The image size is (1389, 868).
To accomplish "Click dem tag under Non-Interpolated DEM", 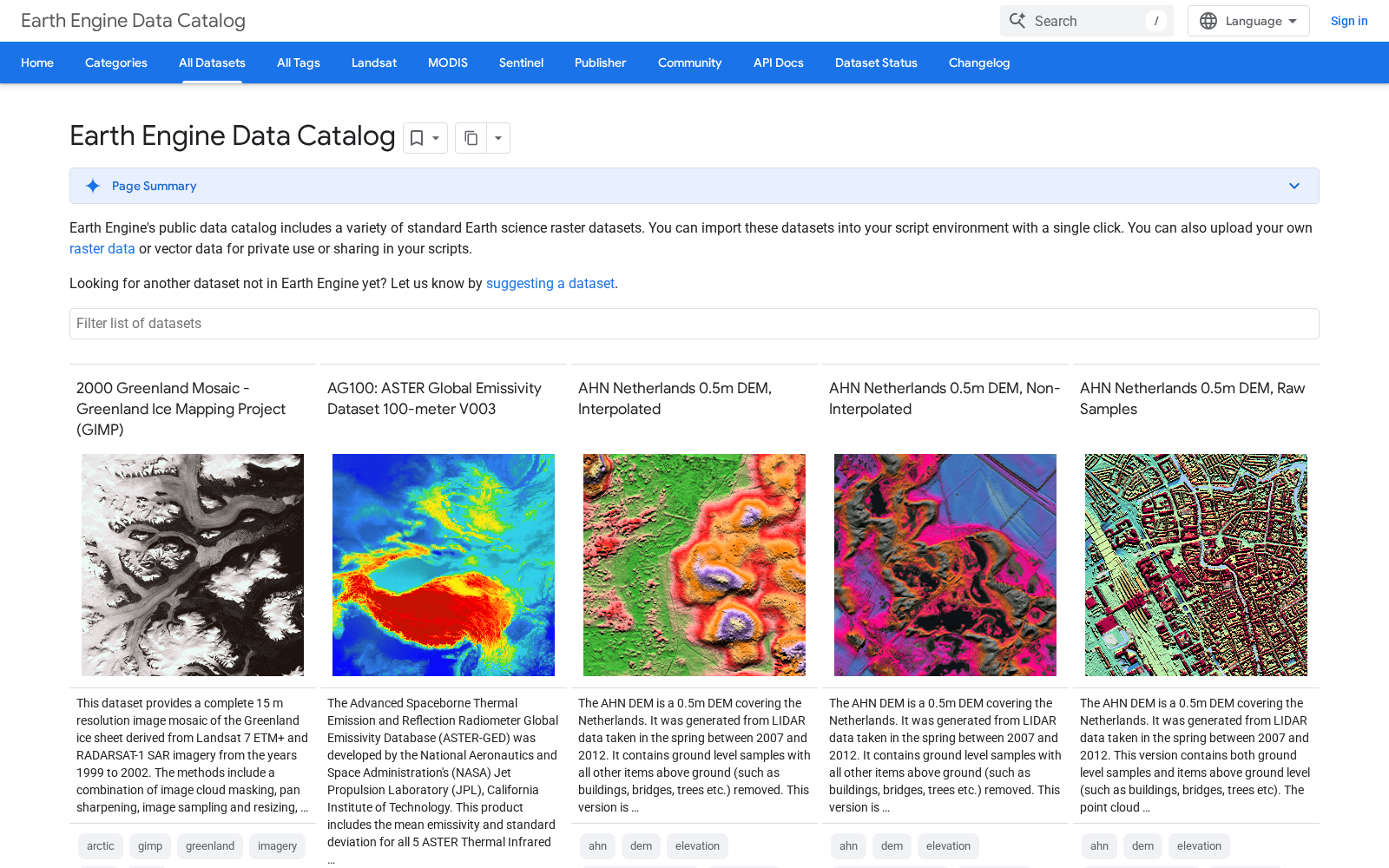I will coord(892,846).
